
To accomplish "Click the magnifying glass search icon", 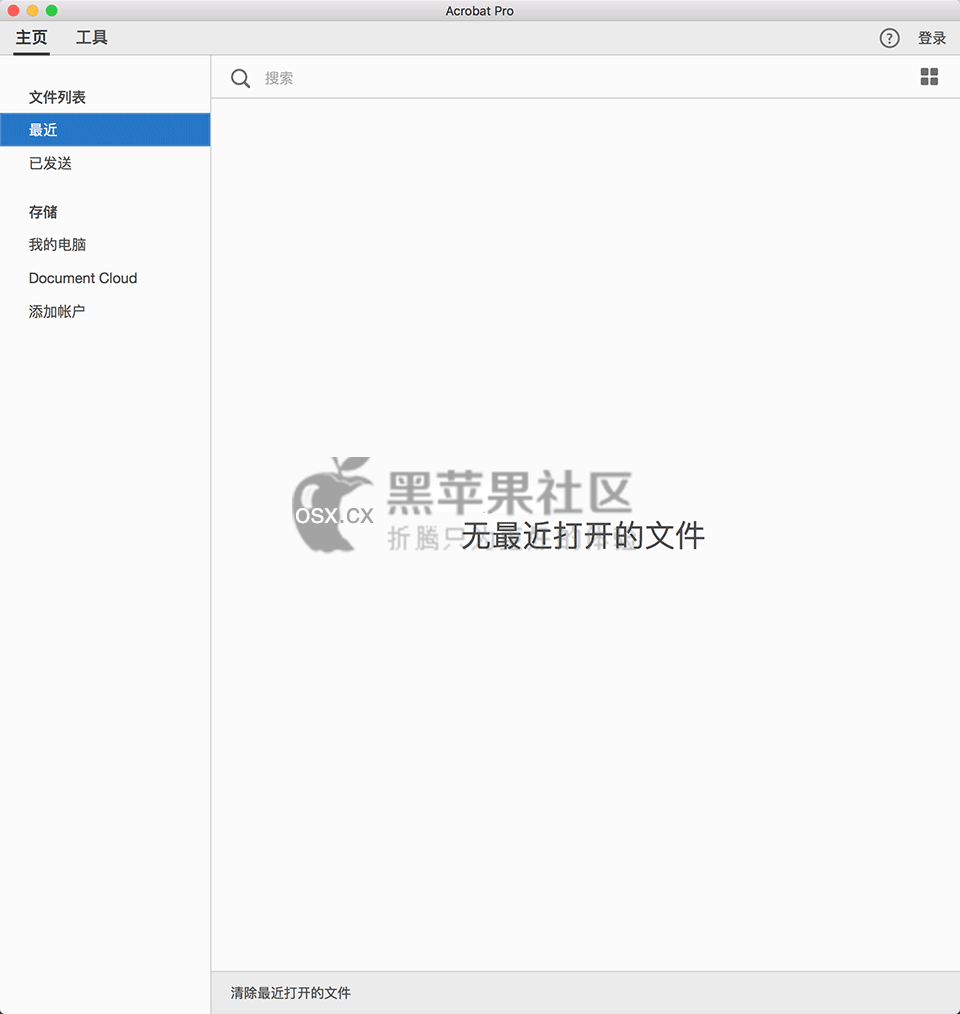I will click(x=240, y=78).
